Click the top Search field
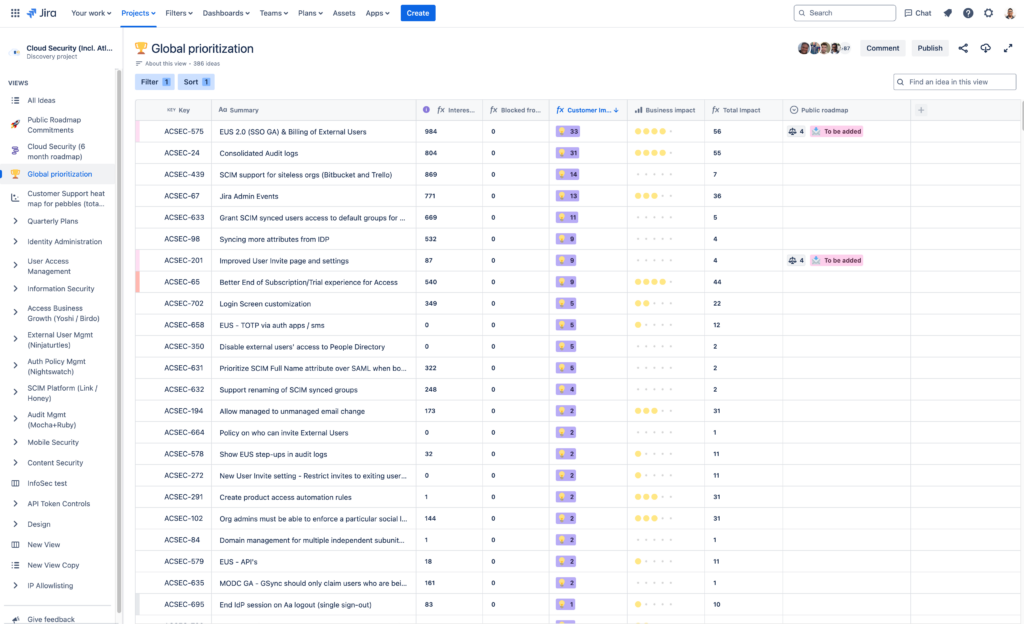Viewport: 1024px width, 624px height. pyautogui.click(x=844, y=13)
